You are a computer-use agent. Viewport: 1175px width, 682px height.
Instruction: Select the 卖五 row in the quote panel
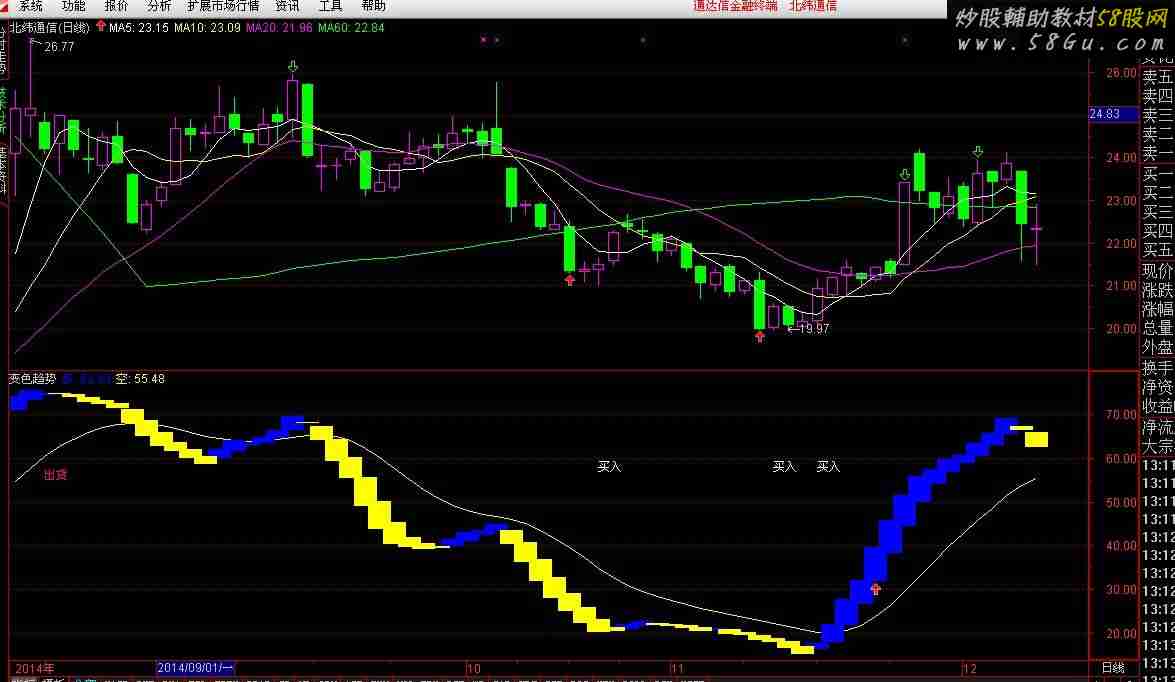point(1158,76)
